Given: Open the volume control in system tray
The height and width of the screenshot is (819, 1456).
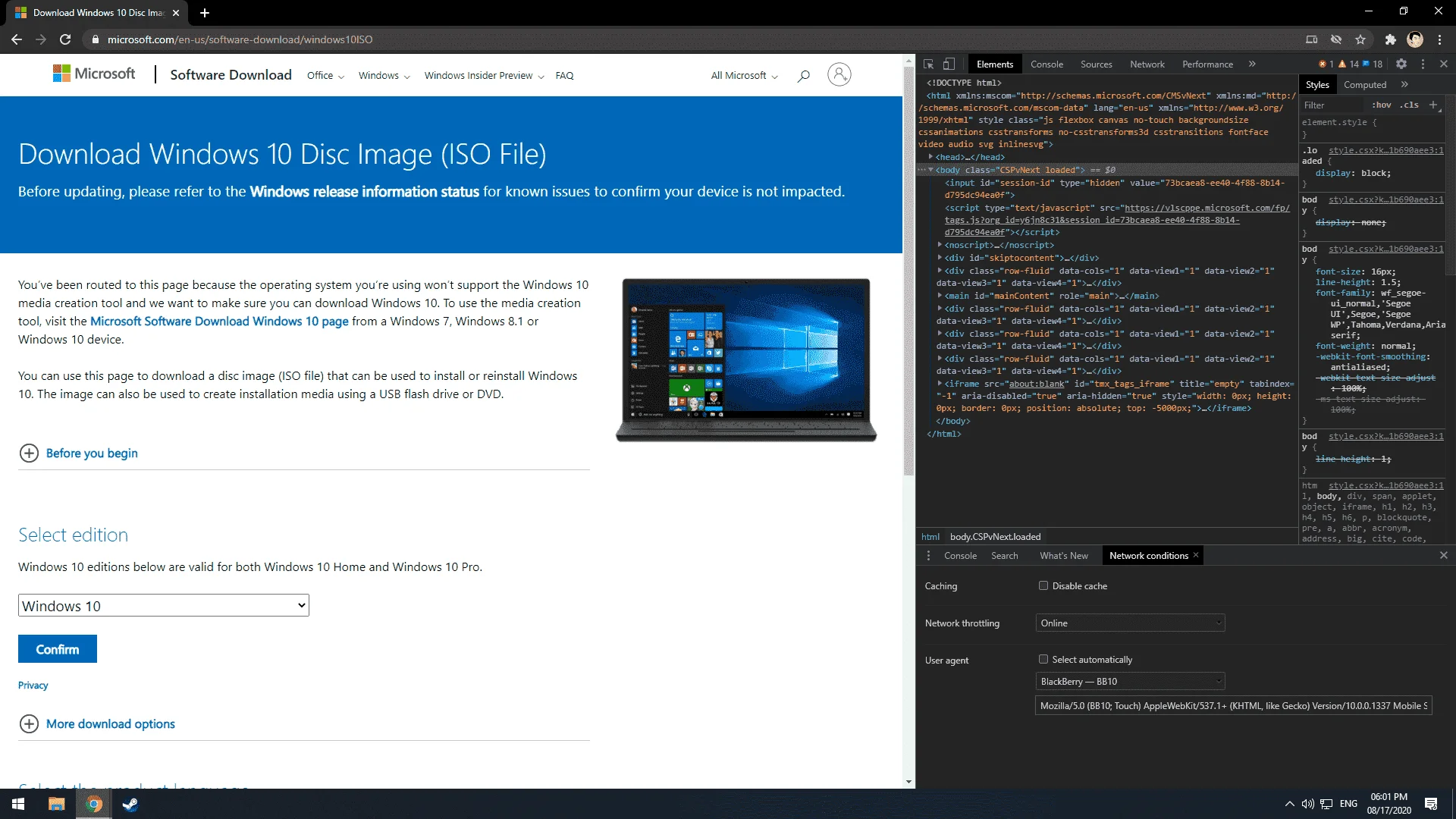Looking at the screenshot, I should 1307,804.
